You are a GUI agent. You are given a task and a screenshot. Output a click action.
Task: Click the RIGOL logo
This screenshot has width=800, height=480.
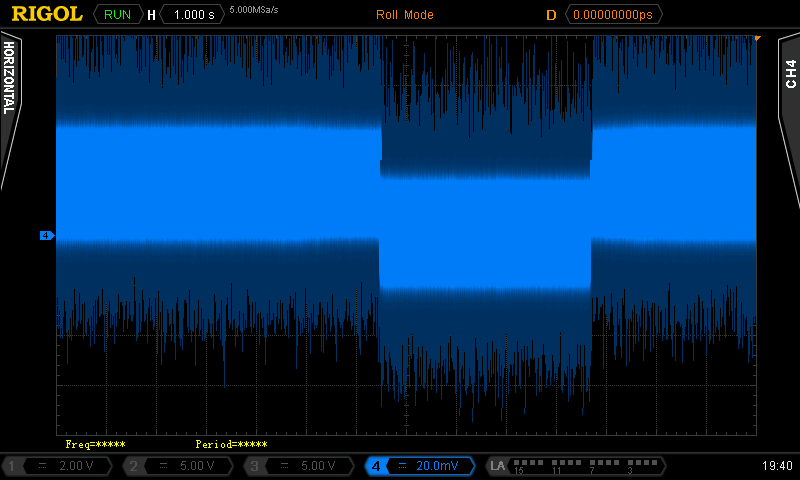(x=47, y=14)
